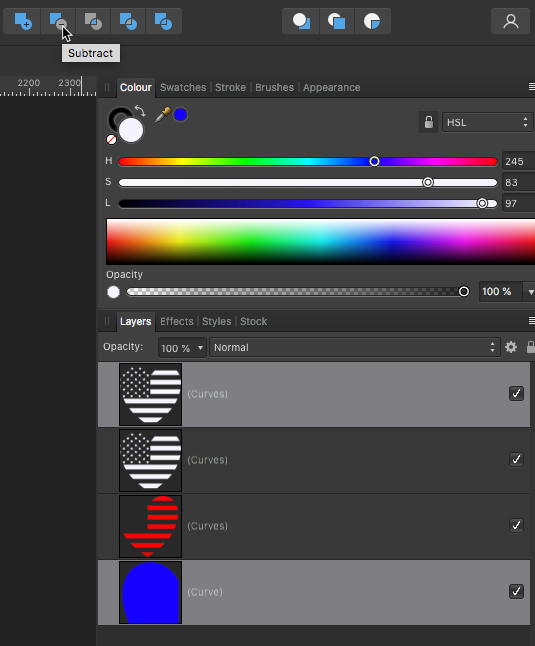Click the Subtract boolean operation icon
Image resolution: width=535 pixels, height=646 pixels.
coord(58,21)
